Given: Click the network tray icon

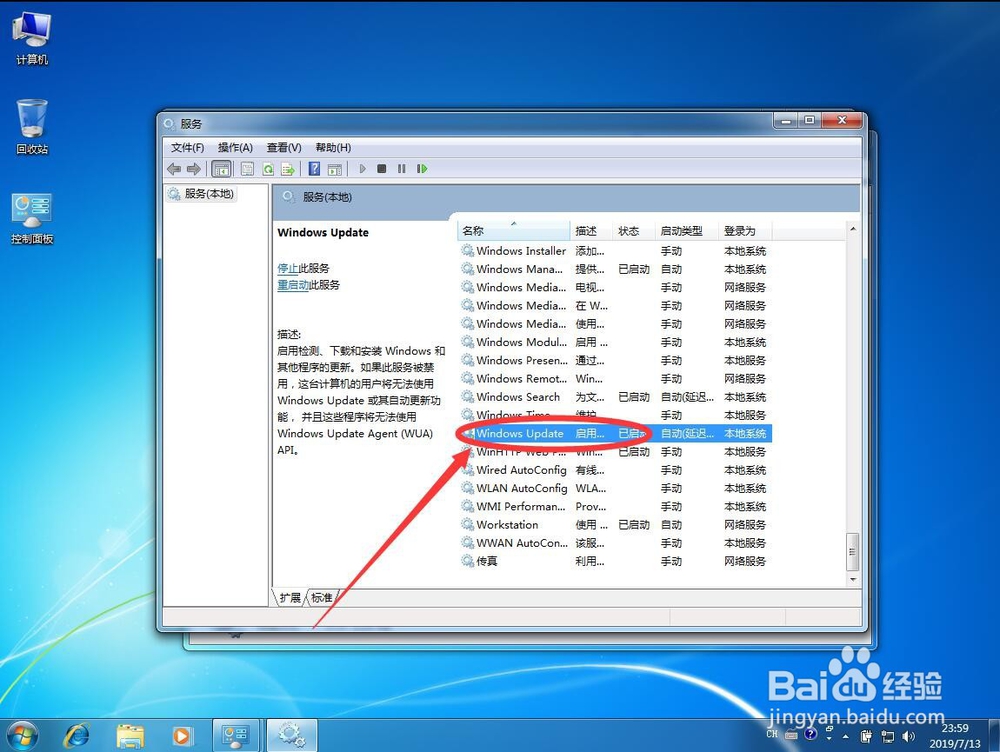Looking at the screenshot, I should pos(887,737).
